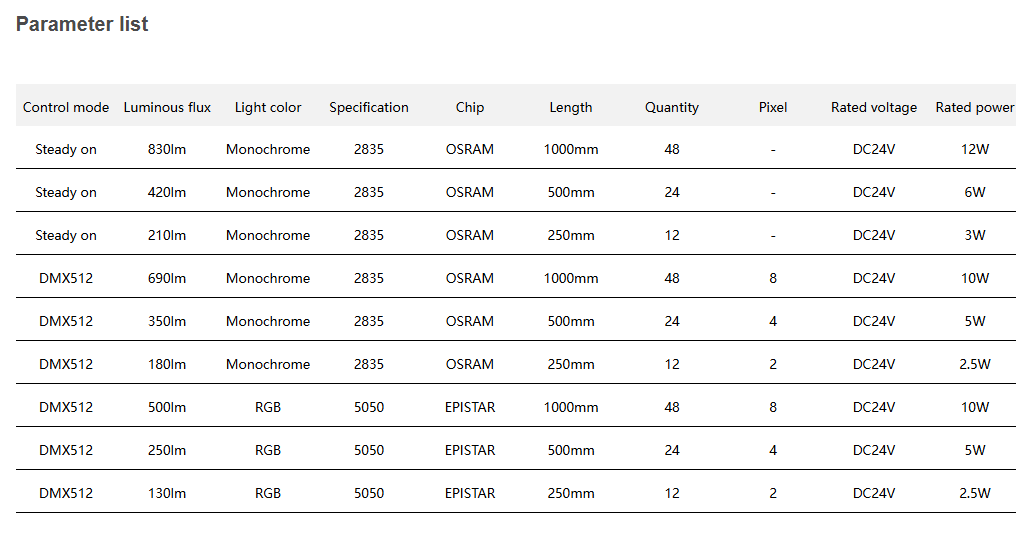
Task: Select the 180lm luminous flux cell
Action: [x=167, y=365]
